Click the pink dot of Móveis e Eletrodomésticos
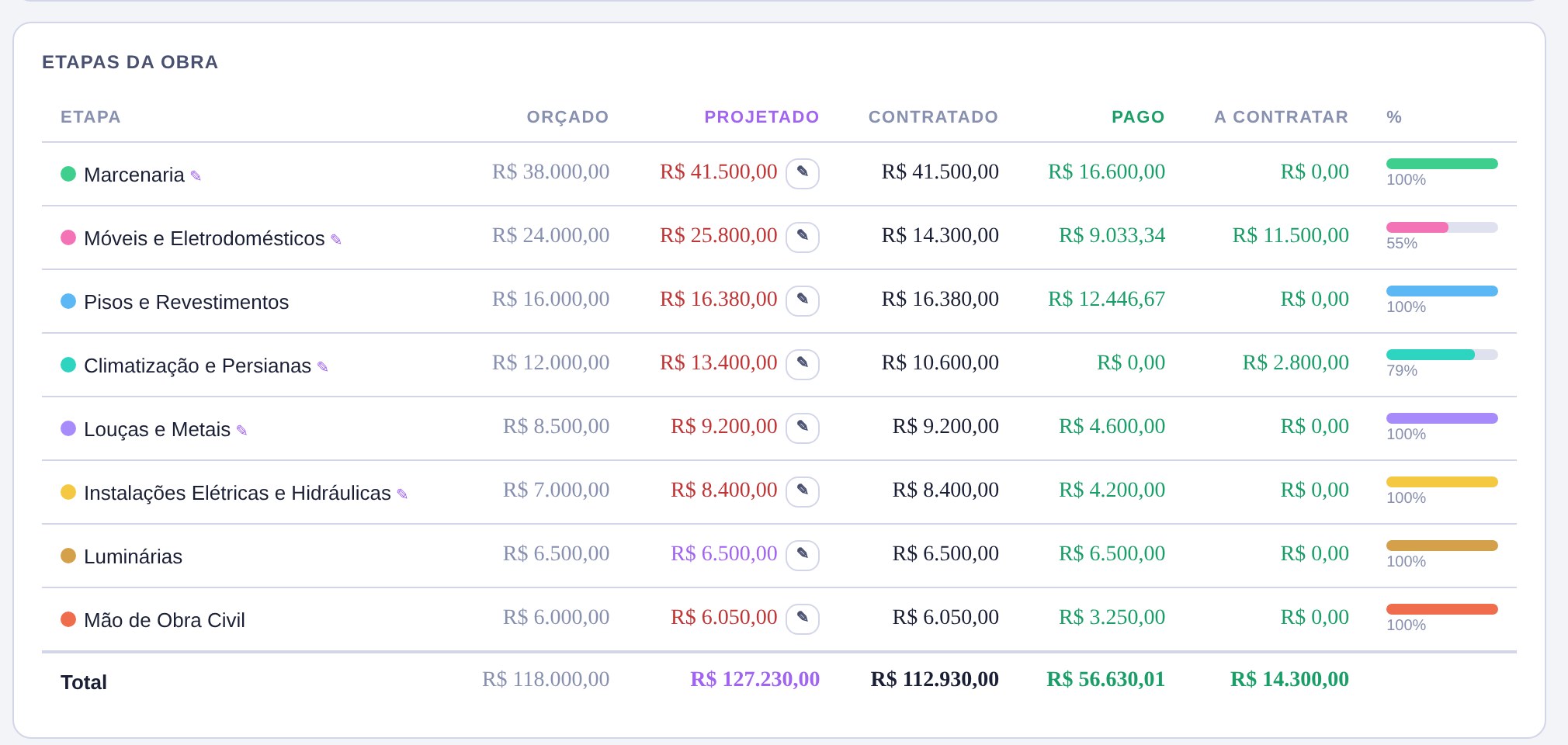 coord(68,237)
